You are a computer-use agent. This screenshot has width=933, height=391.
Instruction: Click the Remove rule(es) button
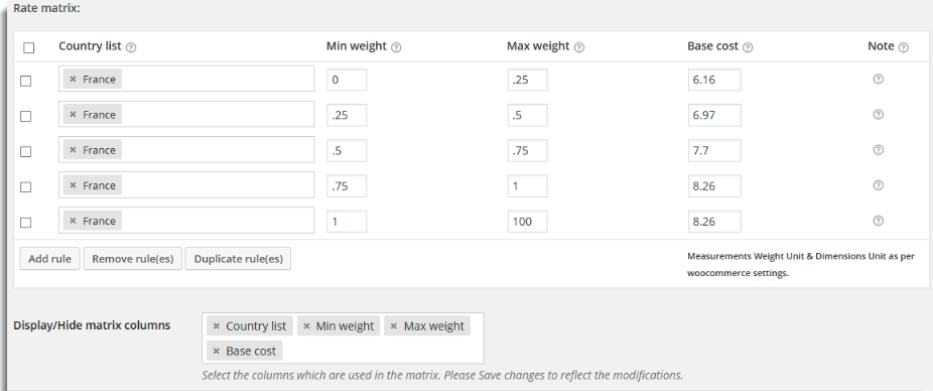pos(133,259)
